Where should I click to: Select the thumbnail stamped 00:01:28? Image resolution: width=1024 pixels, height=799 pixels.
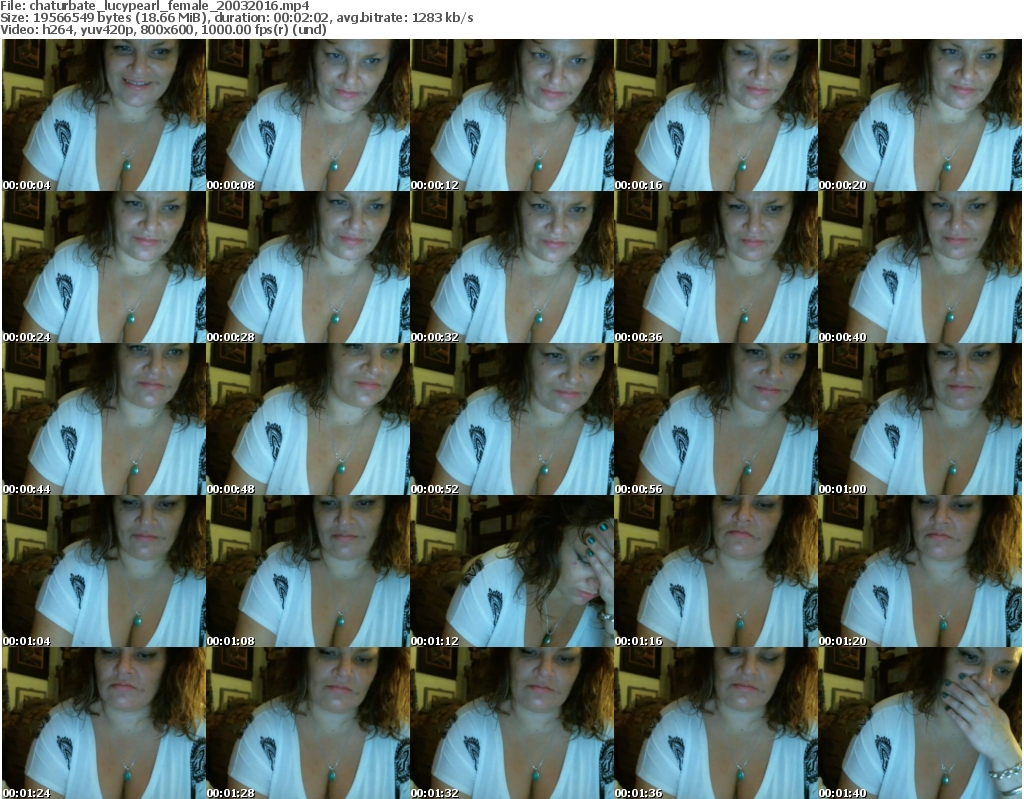[308, 723]
